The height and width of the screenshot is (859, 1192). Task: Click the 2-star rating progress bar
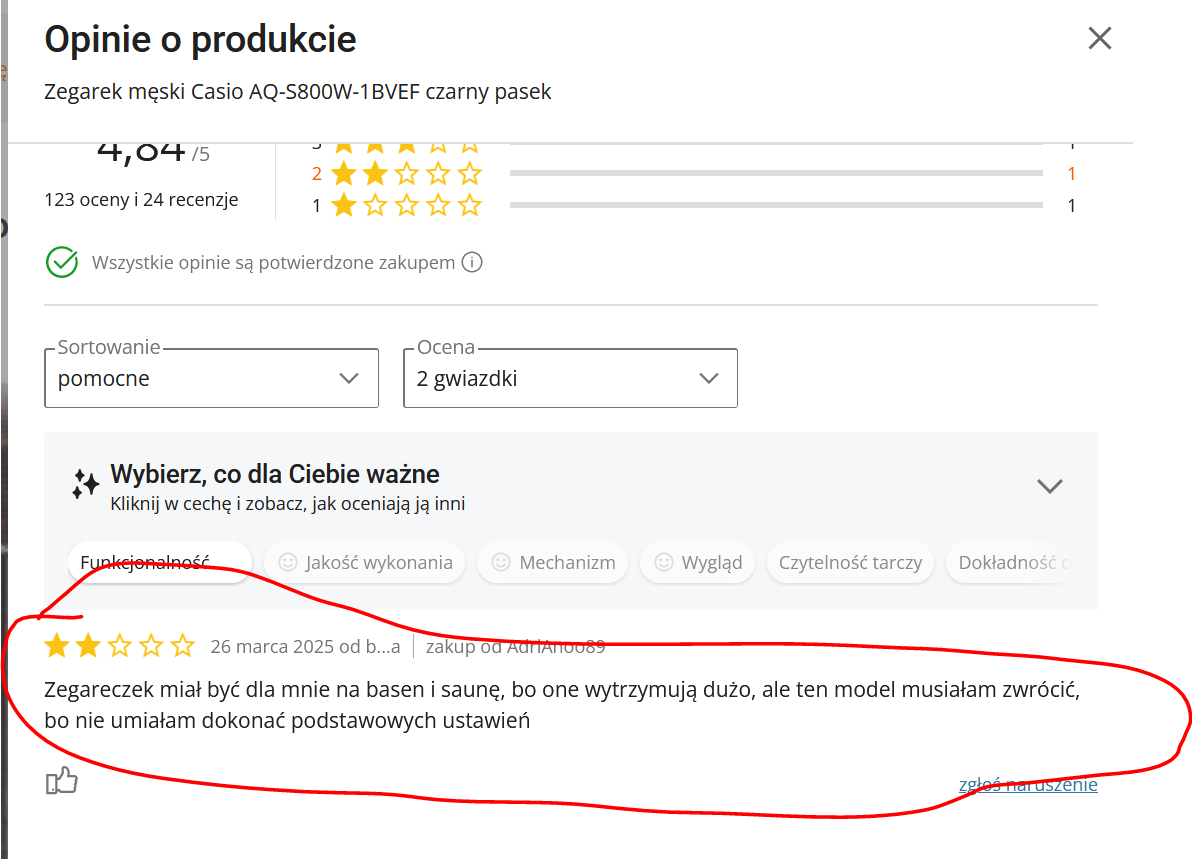(x=775, y=174)
